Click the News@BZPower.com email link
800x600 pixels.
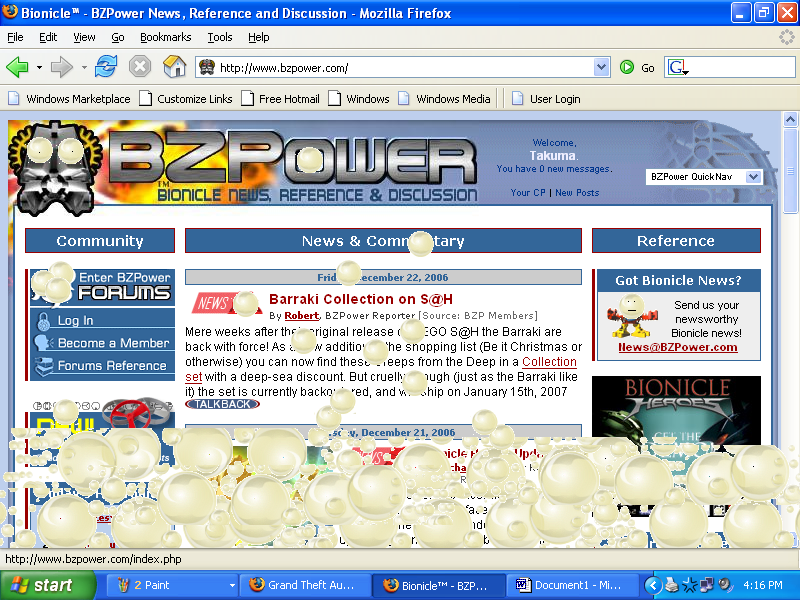click(678, 347)
